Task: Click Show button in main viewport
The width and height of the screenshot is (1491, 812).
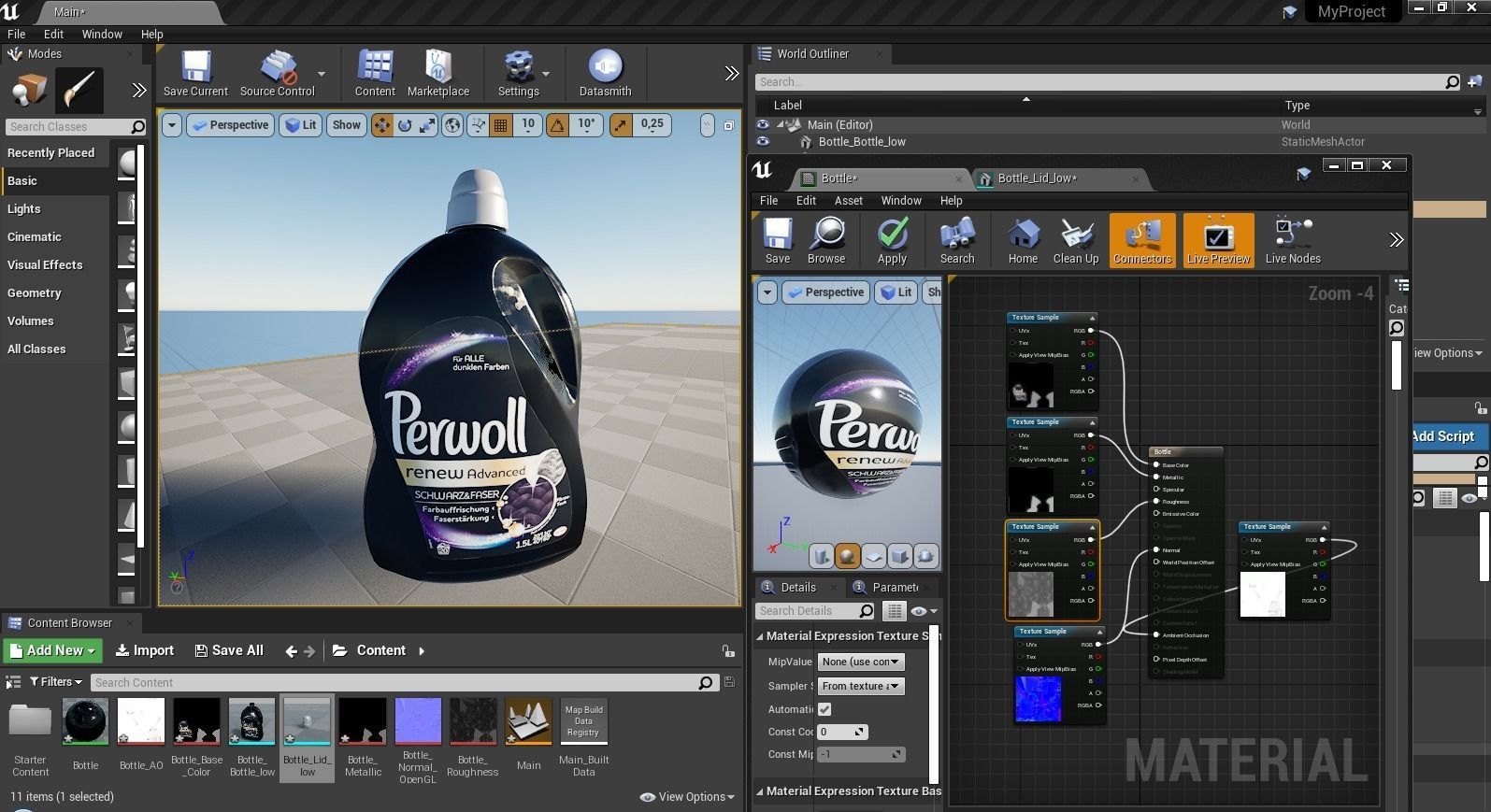Action: pos(346,125)
